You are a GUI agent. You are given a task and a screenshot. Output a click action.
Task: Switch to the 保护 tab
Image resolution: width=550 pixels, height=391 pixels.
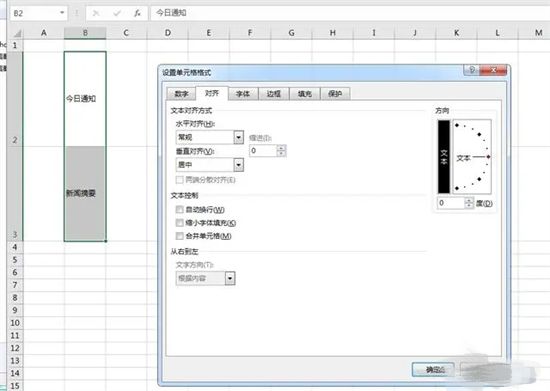pos(335,94)
